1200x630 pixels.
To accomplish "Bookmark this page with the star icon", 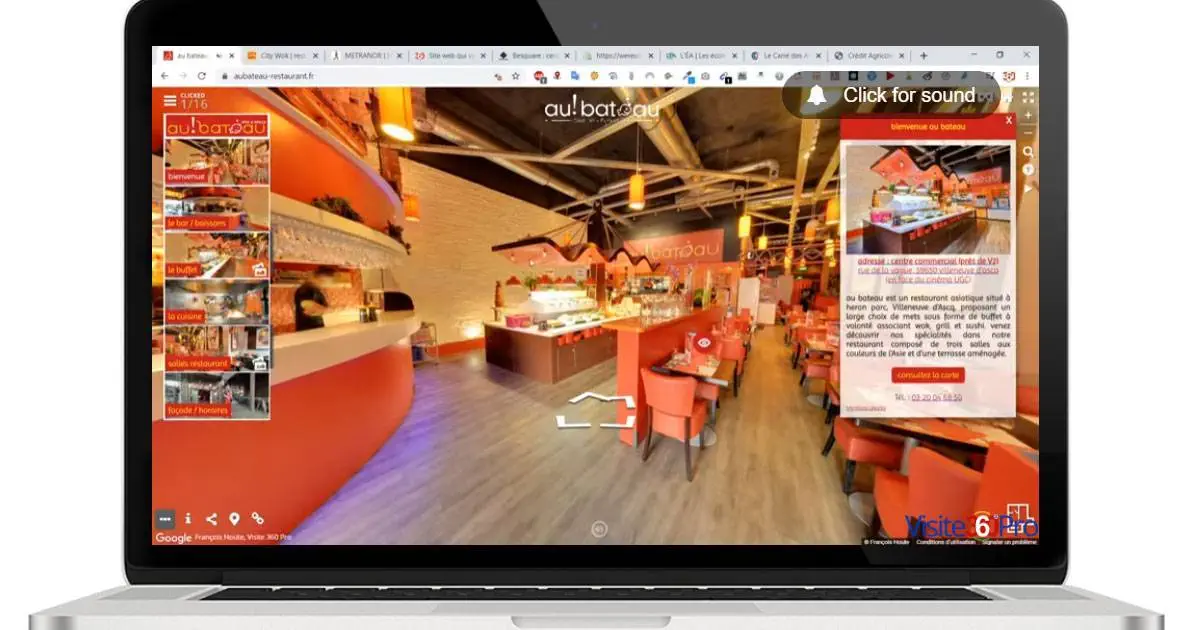I will click(516, 76).
